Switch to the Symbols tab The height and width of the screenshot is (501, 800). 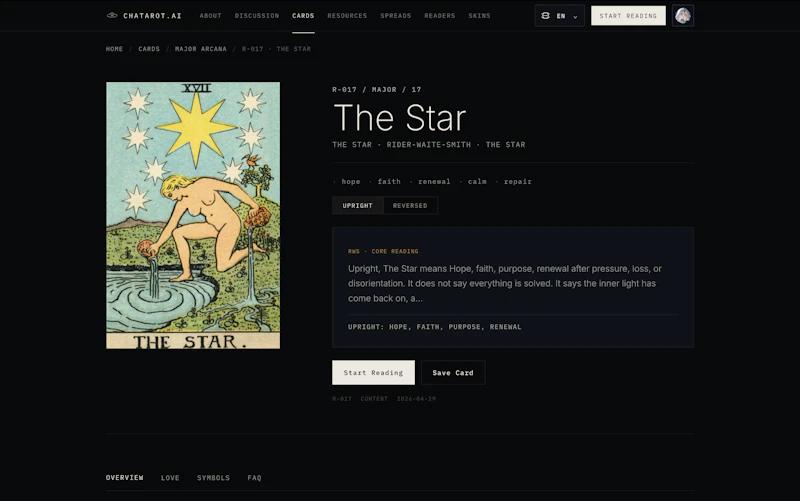[x=213, y=478]
